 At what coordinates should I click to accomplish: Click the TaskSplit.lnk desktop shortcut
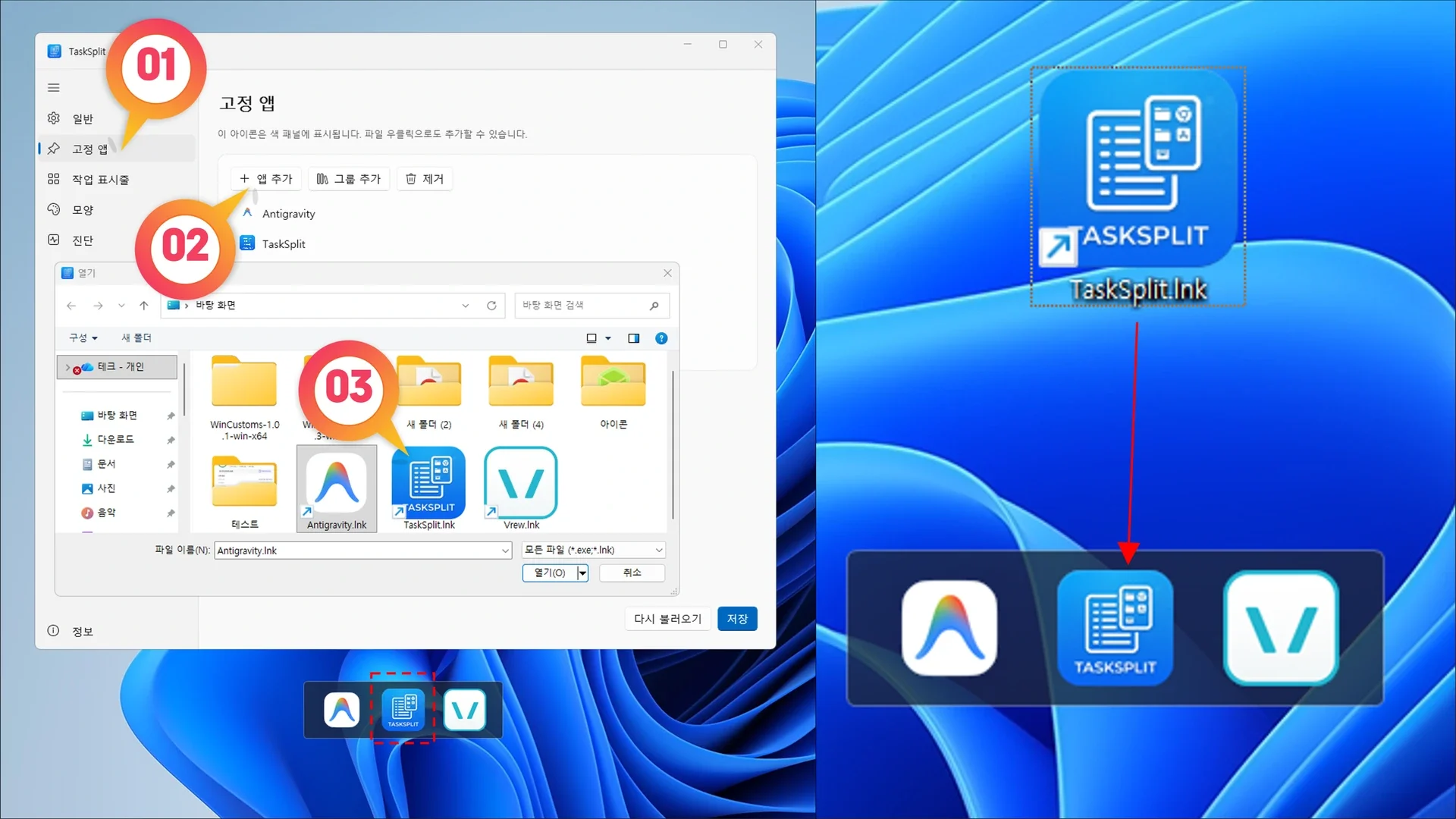point(1137,187)
